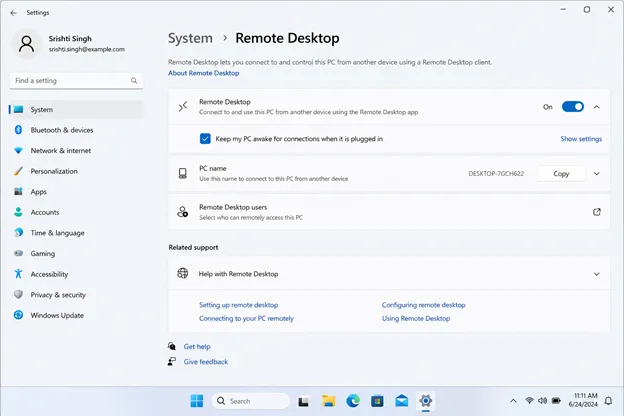Click the DESKTOP-7GCH622 name text
Screen dimensions: 624x416
pos(496,174)
